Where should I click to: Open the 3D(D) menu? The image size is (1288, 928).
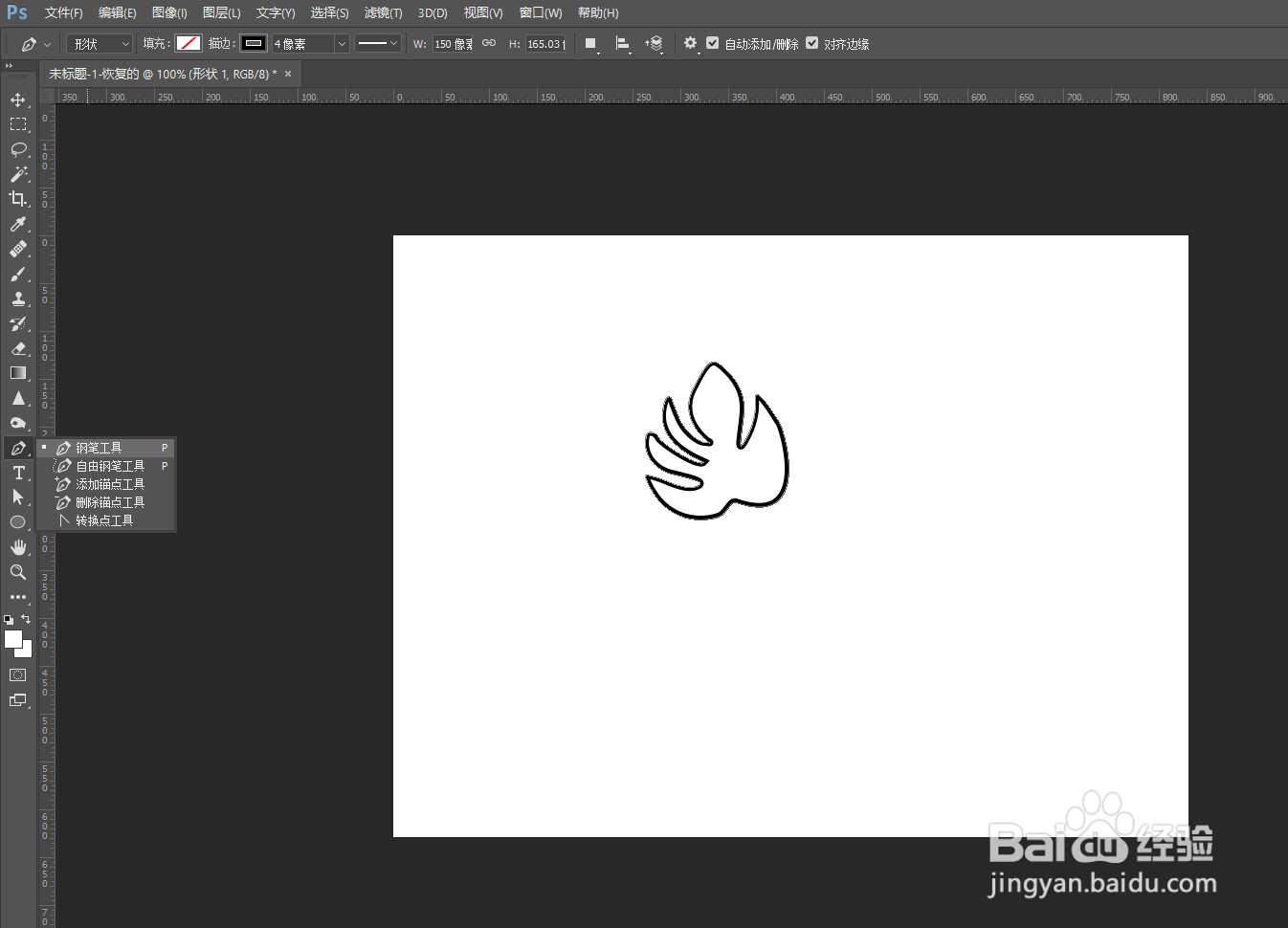pyautogui.click(x=433, y=12)
